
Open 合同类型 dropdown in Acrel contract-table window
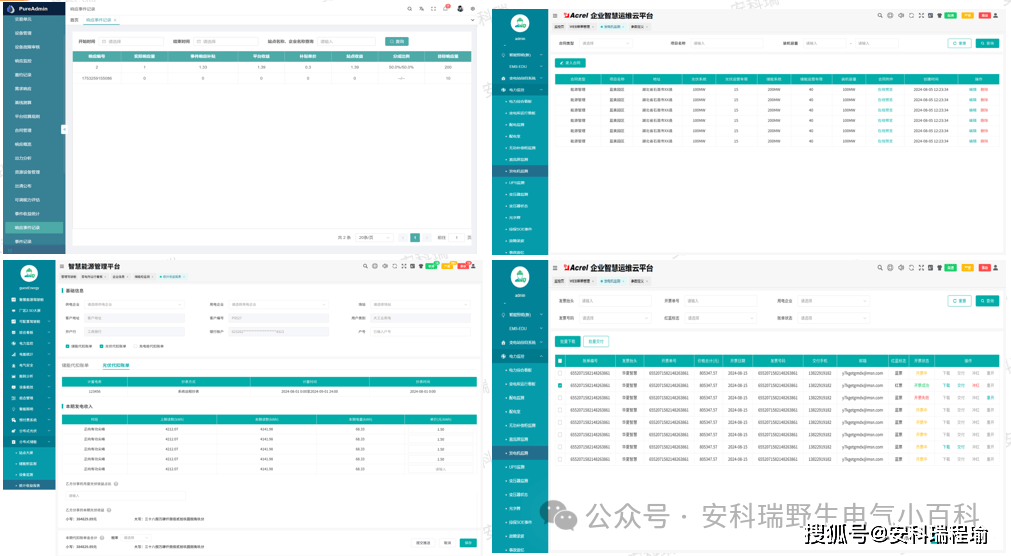click(604, 43)
